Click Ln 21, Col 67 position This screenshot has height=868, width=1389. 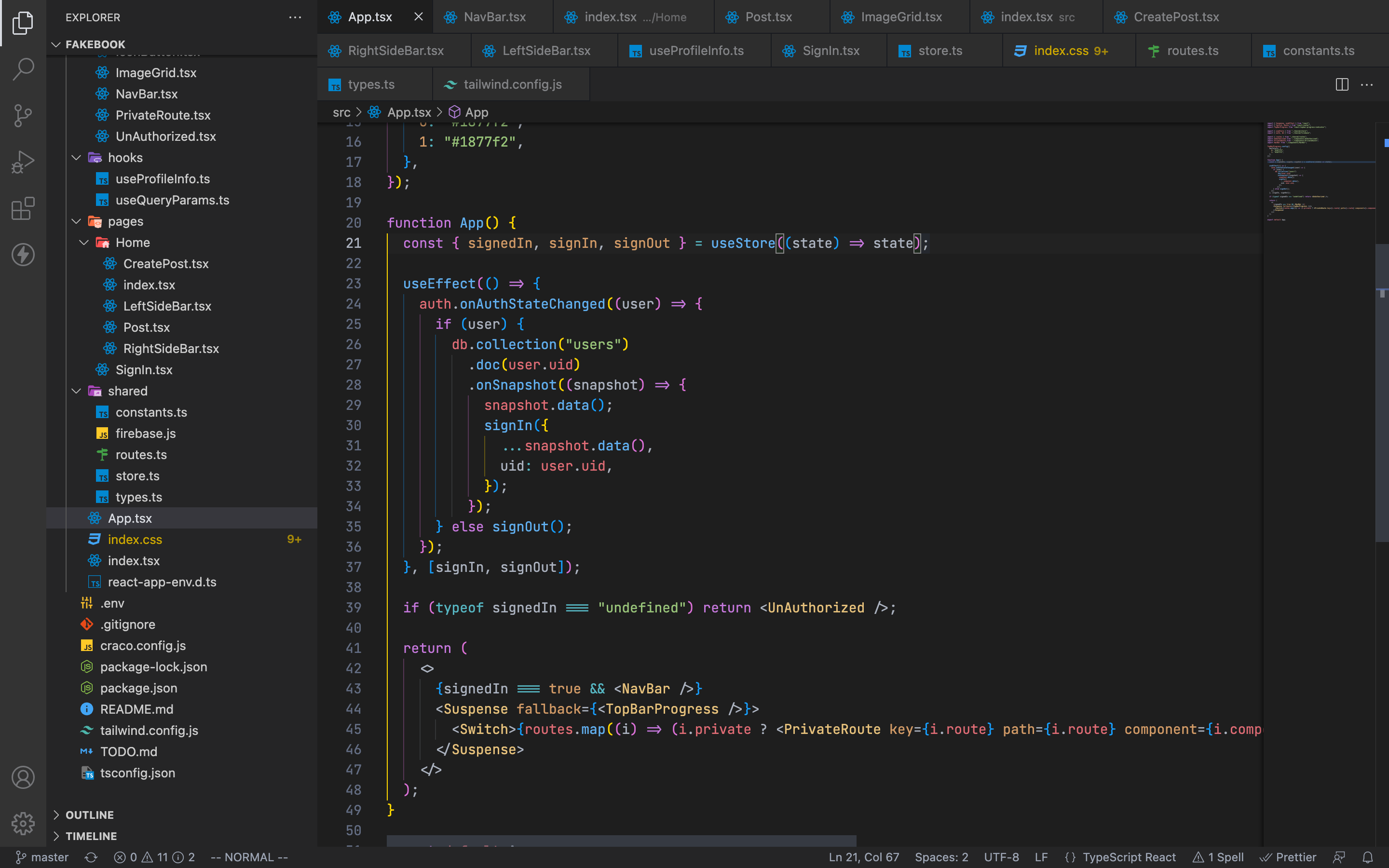point(864,857)
